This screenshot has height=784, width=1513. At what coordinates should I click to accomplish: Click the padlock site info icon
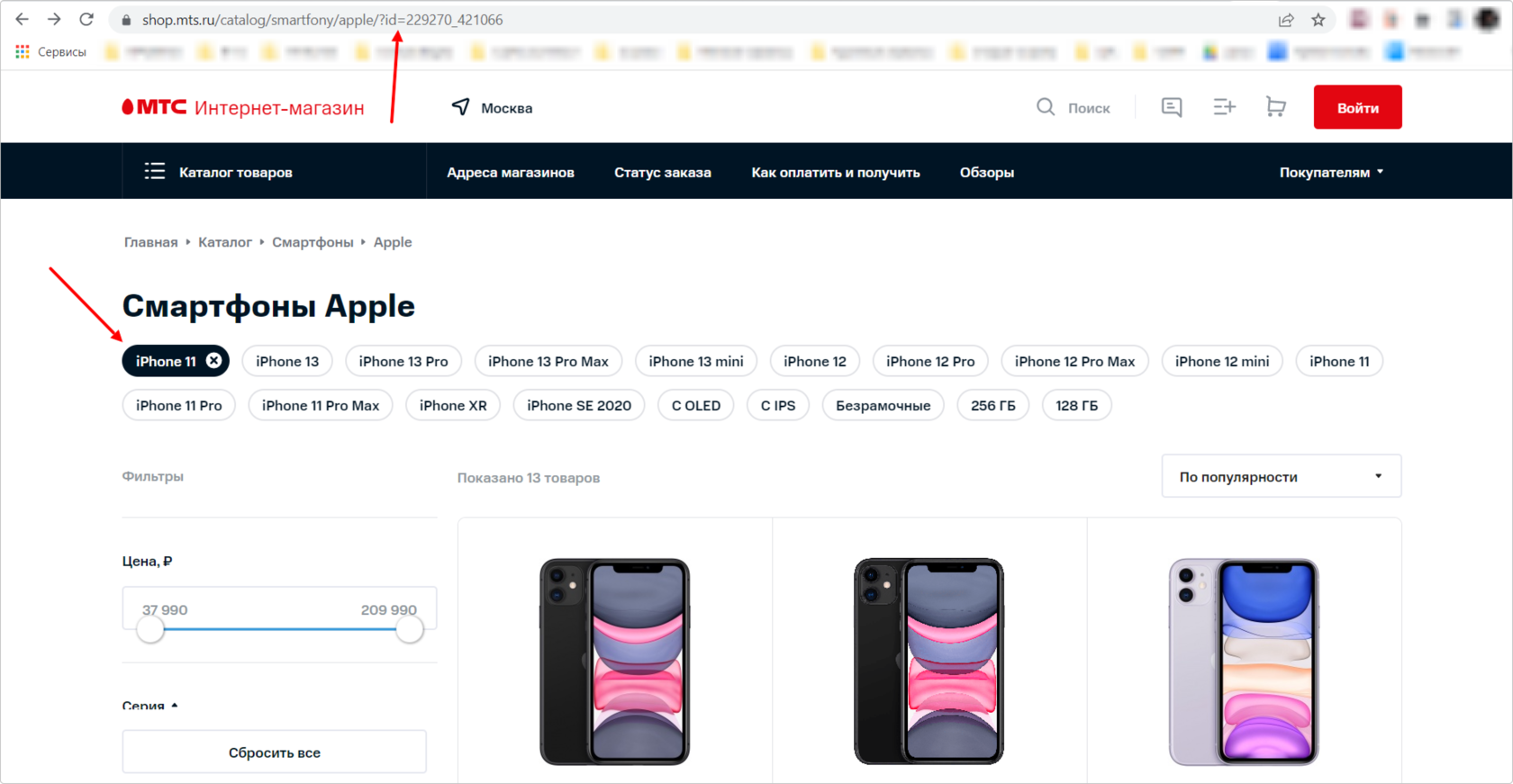[x=126, y=20]
